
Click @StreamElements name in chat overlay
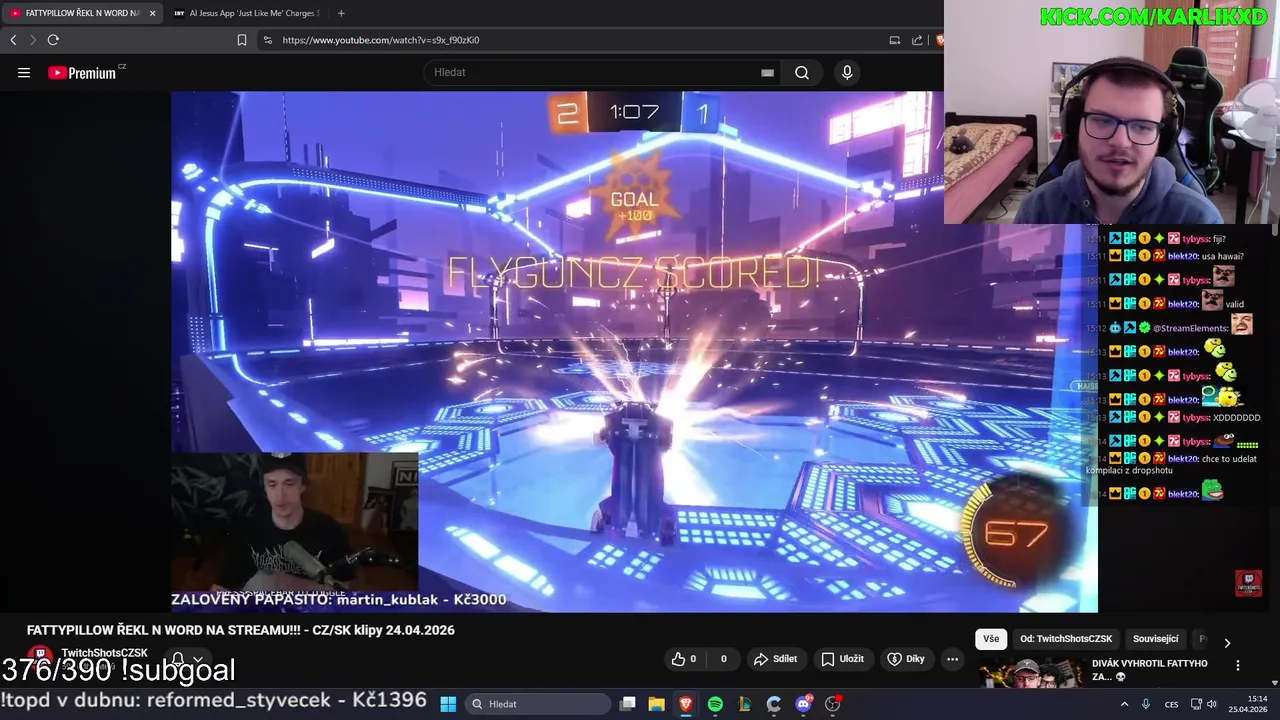click(1190, 328)
